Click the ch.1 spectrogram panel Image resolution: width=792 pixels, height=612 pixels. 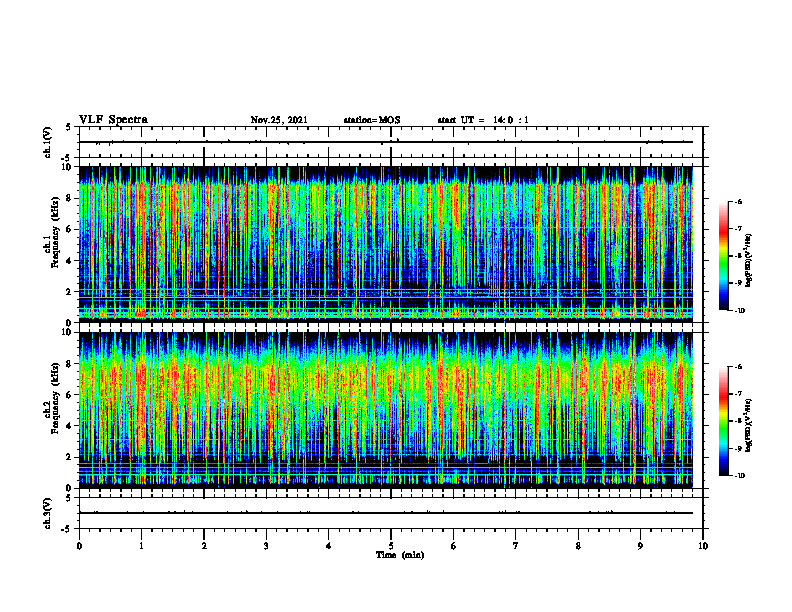click(386, 244)
